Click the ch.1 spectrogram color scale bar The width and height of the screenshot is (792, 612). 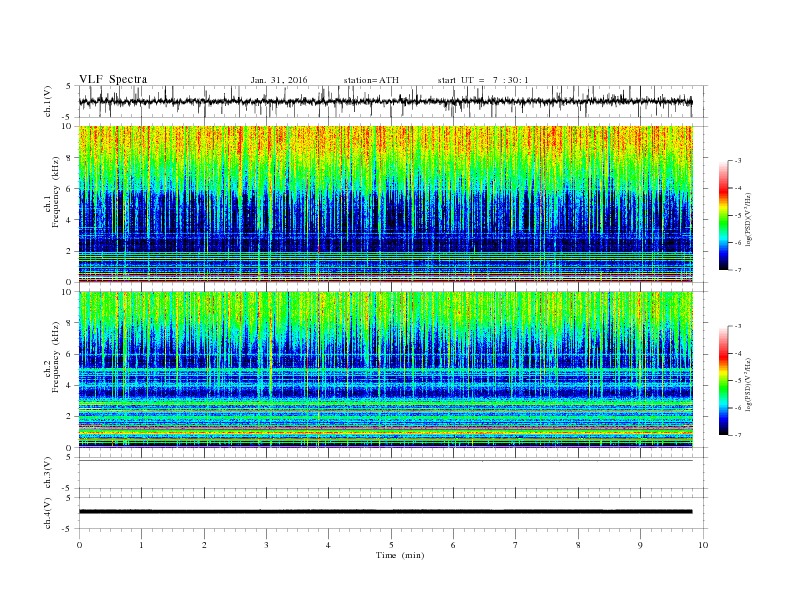click(724, 215)
